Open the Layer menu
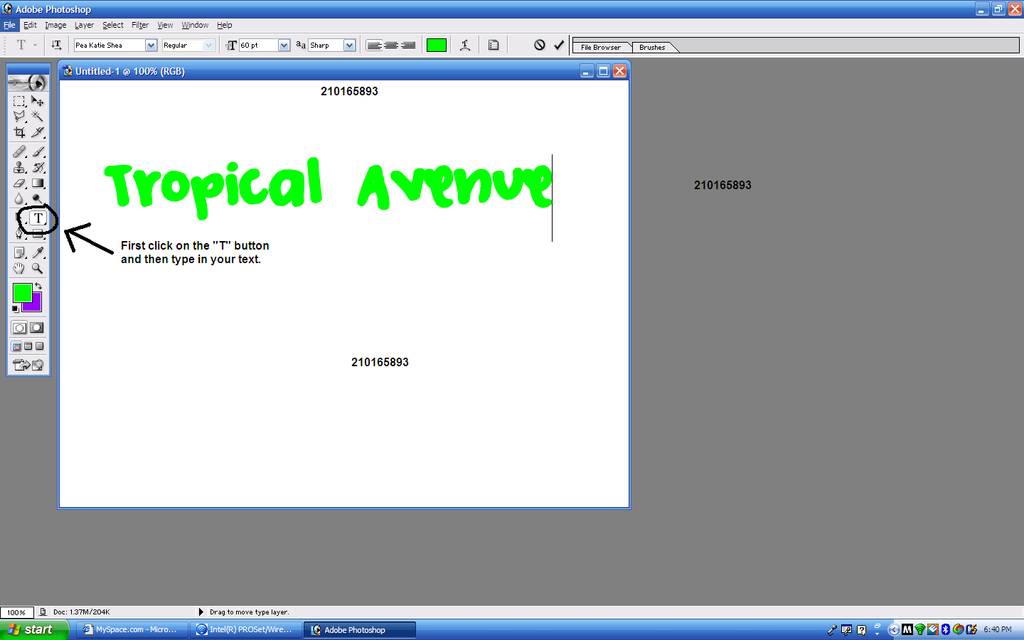The width and height of the screenshot is (1024, 640). tap(84, 25)
